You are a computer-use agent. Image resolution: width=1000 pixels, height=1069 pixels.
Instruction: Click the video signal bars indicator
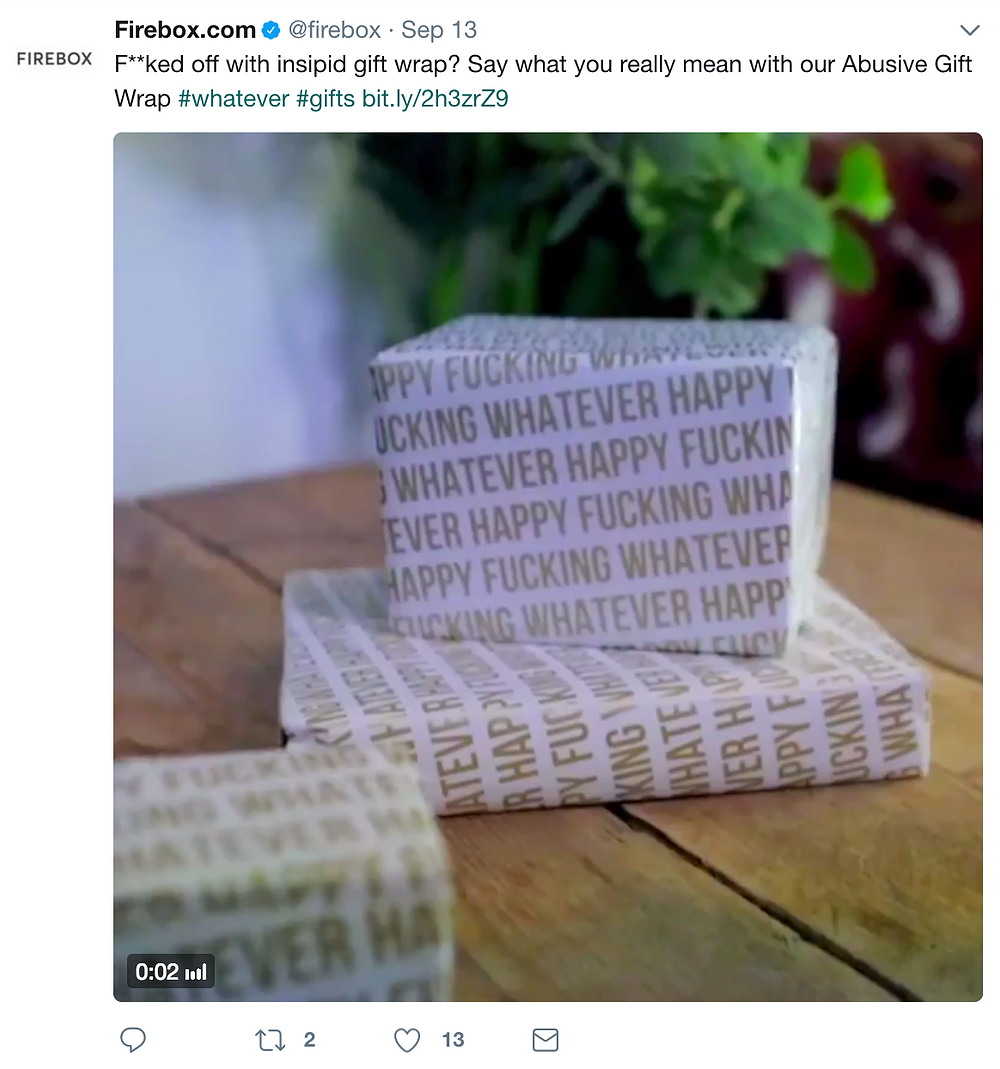tap(196, 972)
